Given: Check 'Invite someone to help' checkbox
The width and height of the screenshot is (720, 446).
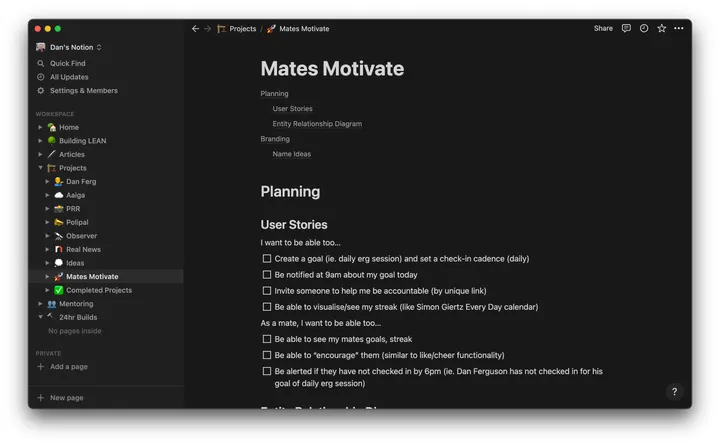Looking at the screenshot, I should 267,291.
